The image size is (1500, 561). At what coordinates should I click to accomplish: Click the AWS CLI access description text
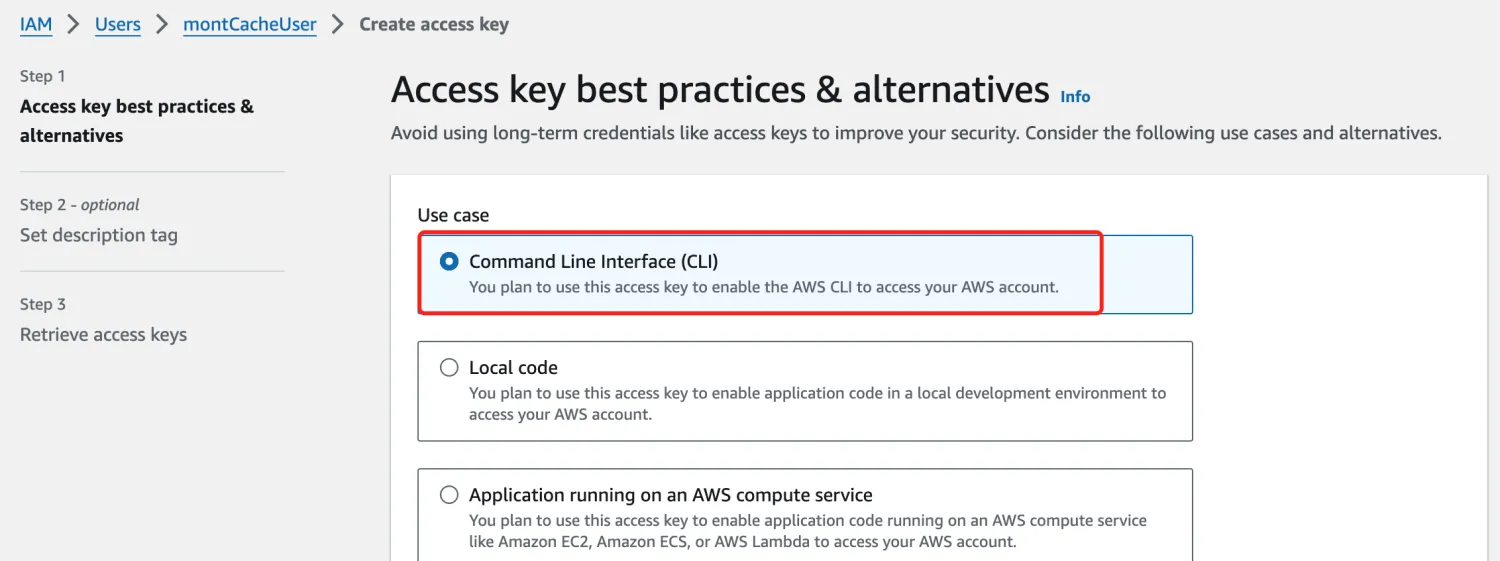coord(763,287)
